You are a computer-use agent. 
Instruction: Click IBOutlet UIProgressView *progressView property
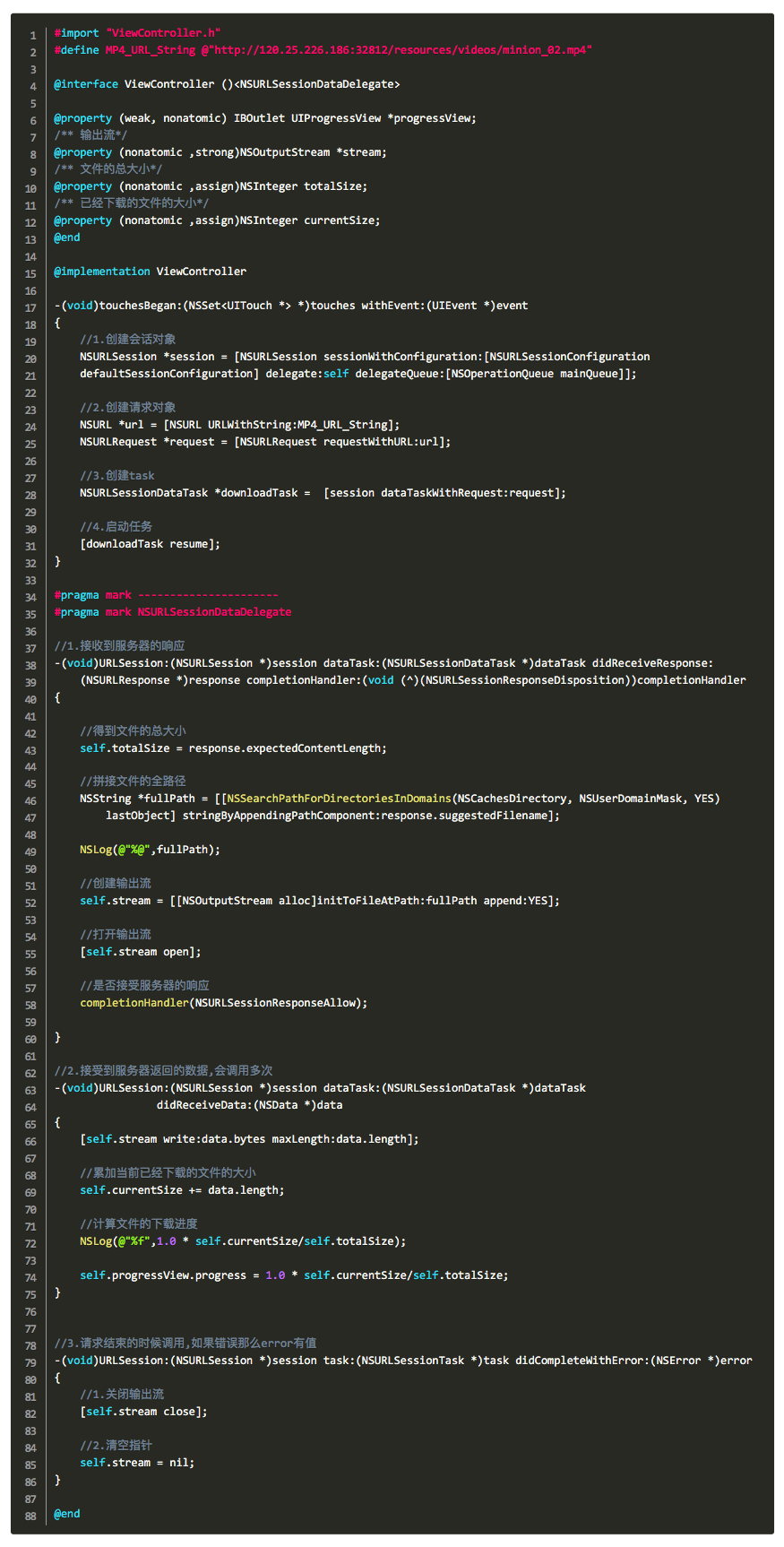(x=355, y=118)
